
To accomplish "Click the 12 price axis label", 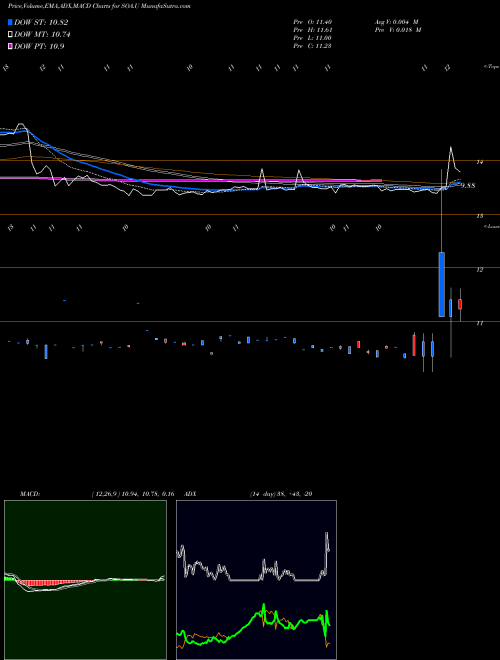I will click(x=479, y=270).
